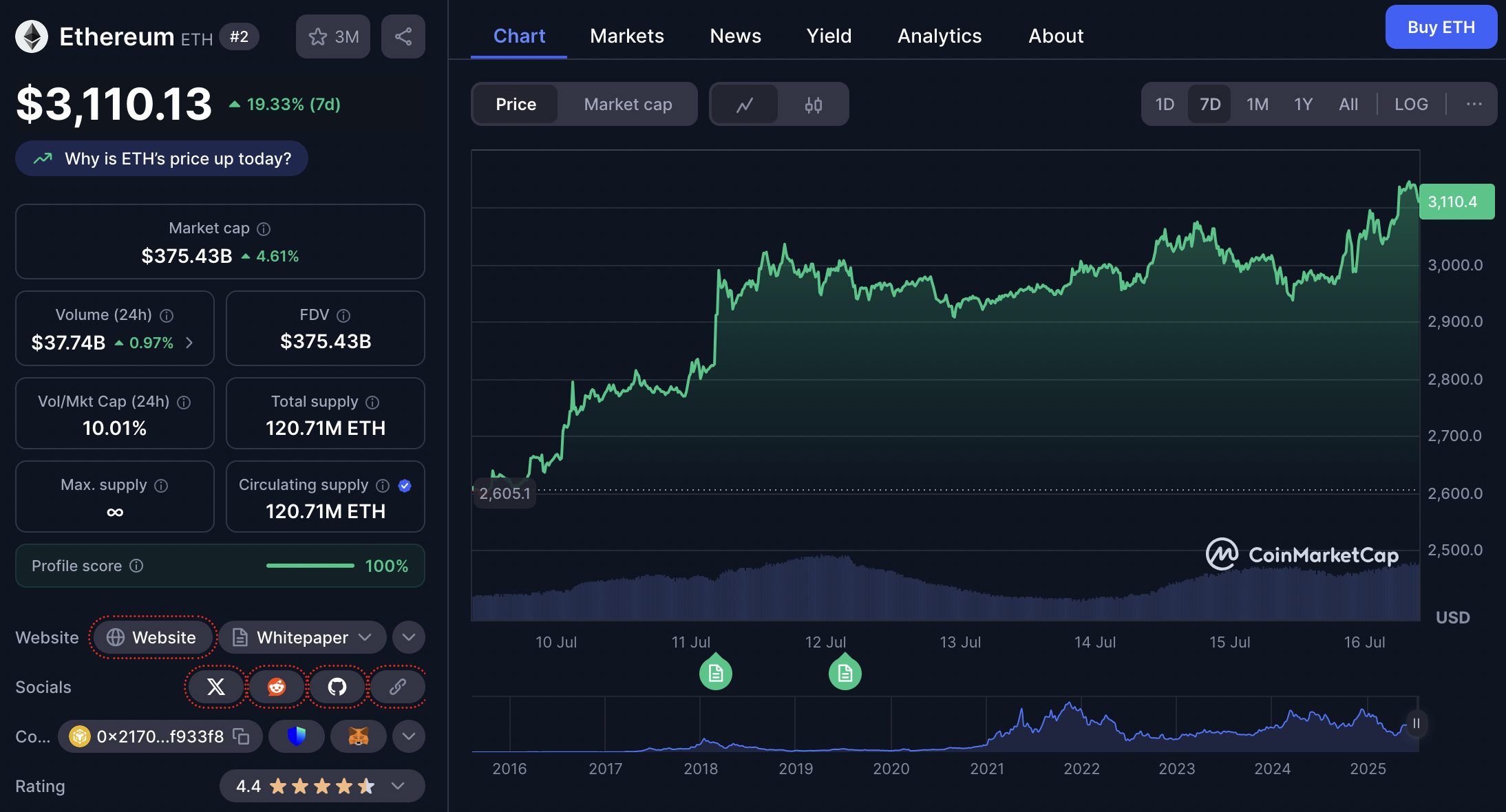Add token to MetaMask via fox icon
The image size is (1506, 812).
pyautogui.click(x=359, y=736)
